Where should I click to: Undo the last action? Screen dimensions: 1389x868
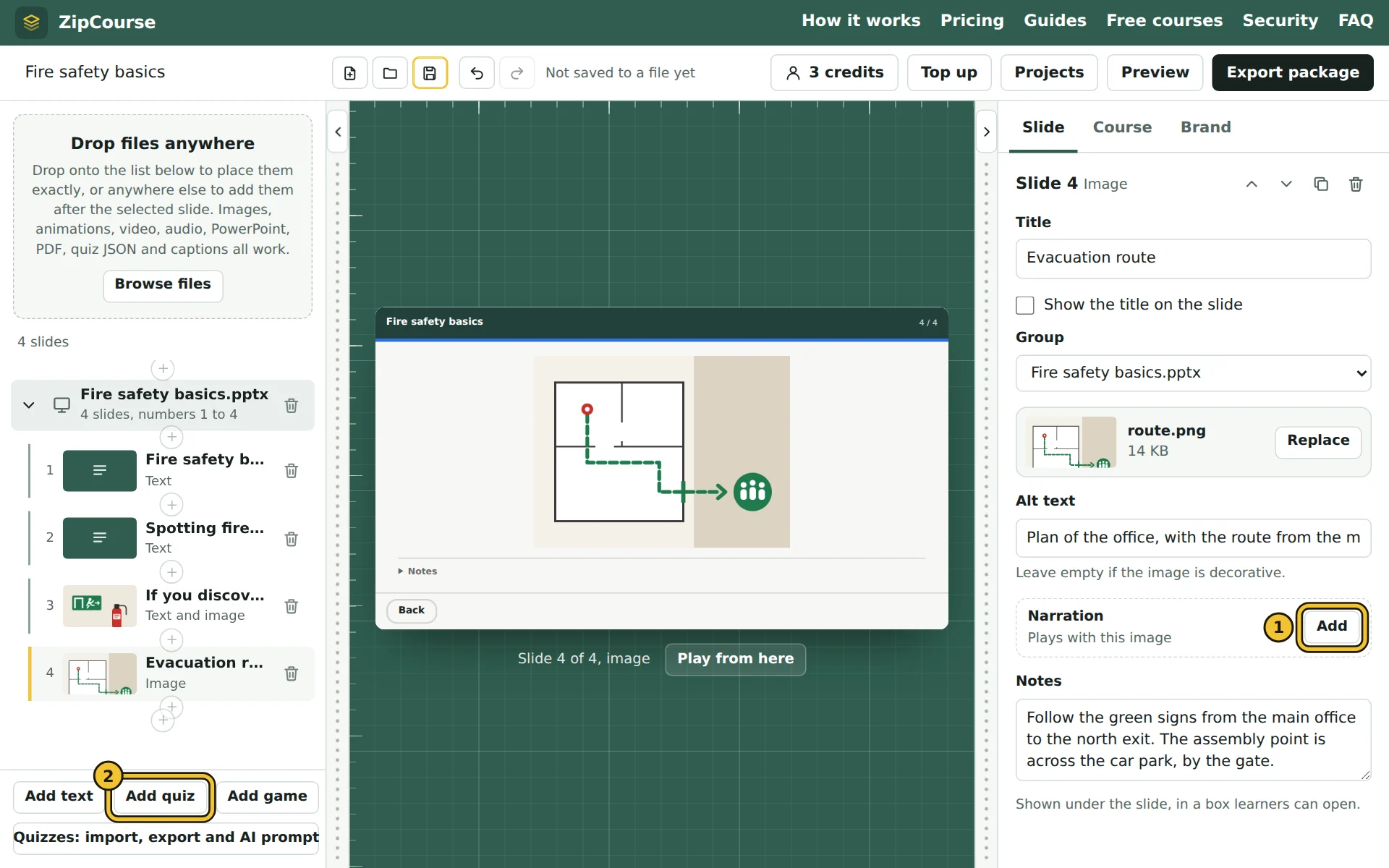coord(477,73)
